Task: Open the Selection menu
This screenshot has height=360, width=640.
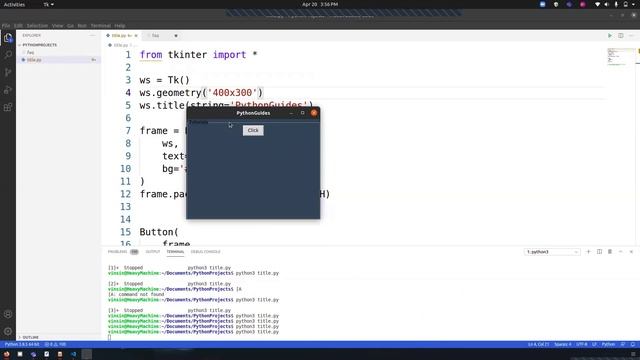Action: (x=37, y=26)
